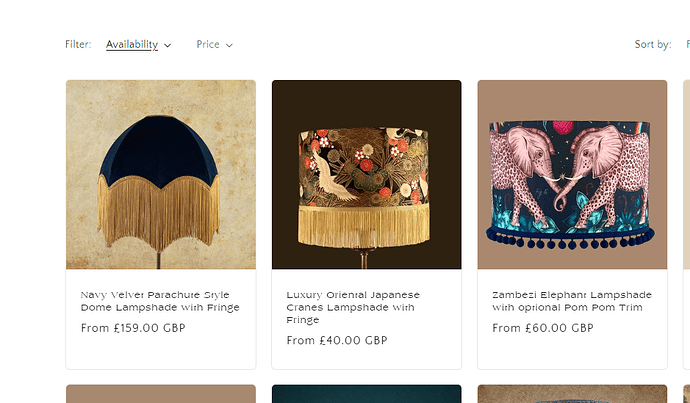
Task: Click the chevron arrow beside Availability
Action: 167,45
